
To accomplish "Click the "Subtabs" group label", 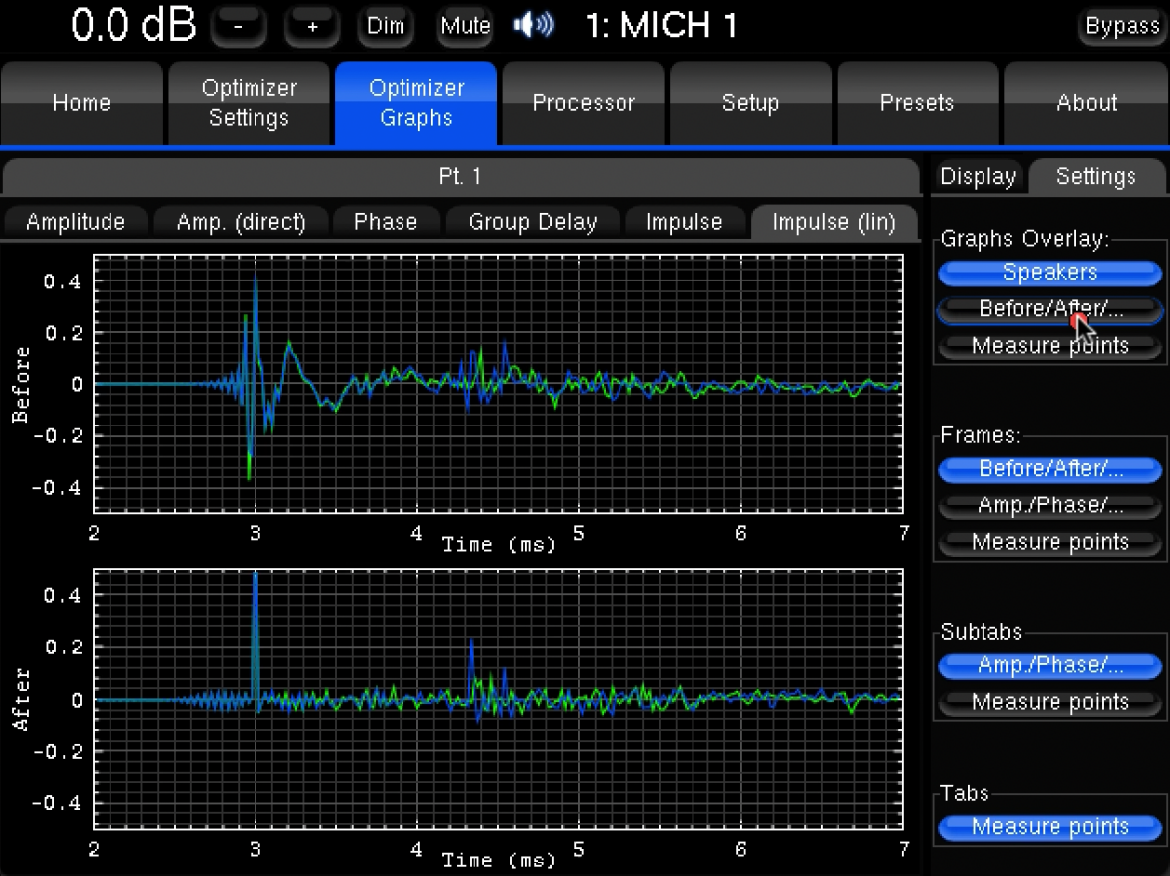I will (981, 632).
